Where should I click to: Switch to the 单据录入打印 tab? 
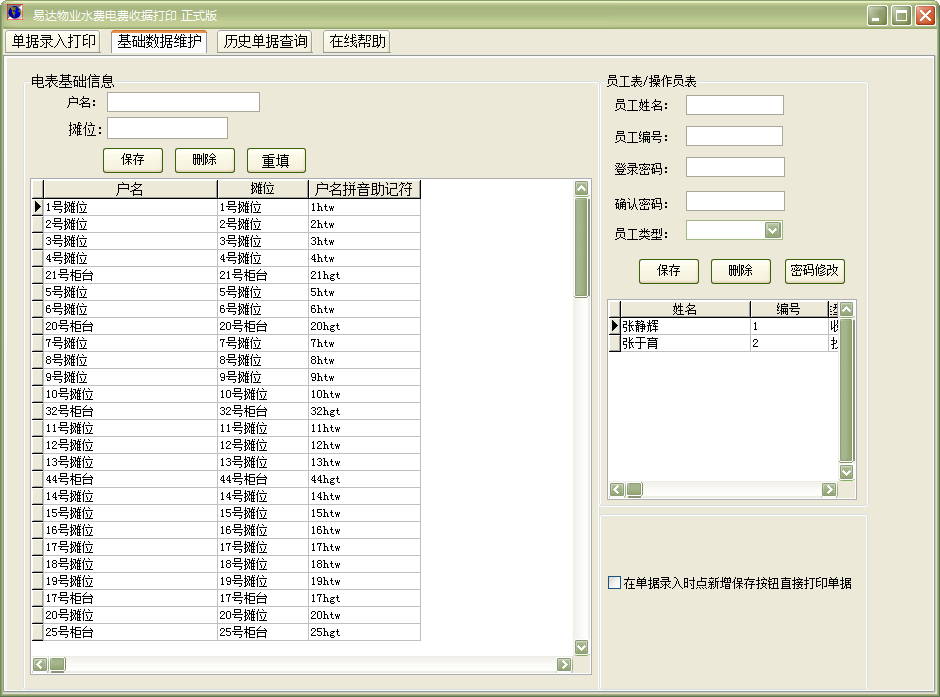[x=54, y=42]
